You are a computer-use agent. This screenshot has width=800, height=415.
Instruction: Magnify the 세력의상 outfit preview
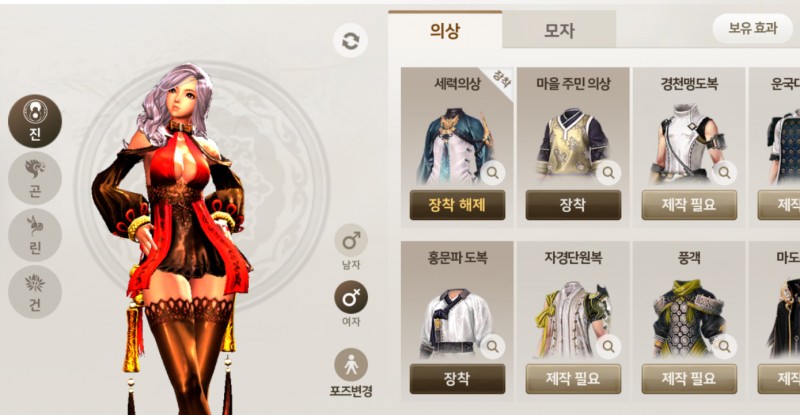click(492, 173)
